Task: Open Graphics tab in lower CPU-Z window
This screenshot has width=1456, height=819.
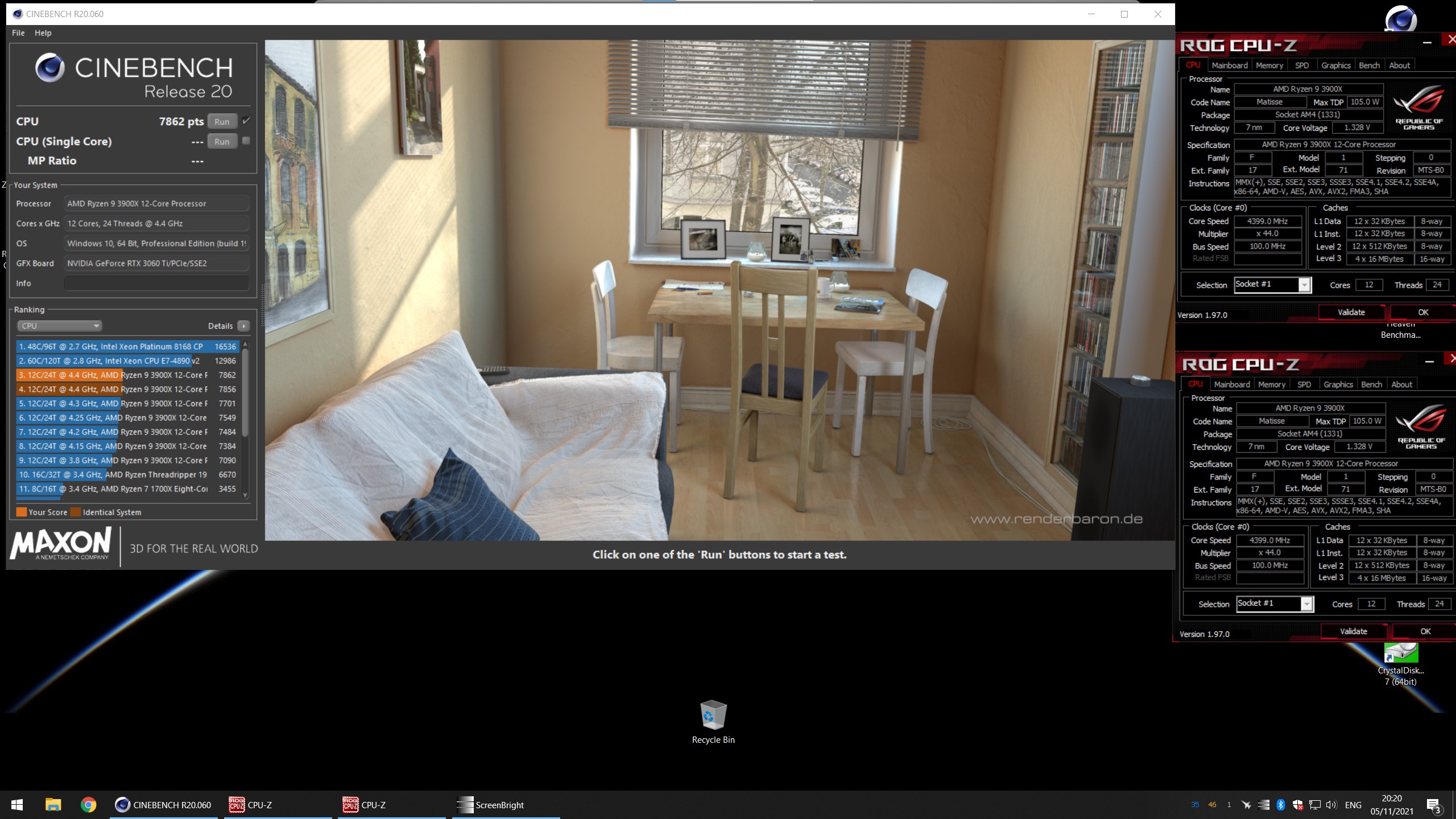Action: pos(1338,384)
